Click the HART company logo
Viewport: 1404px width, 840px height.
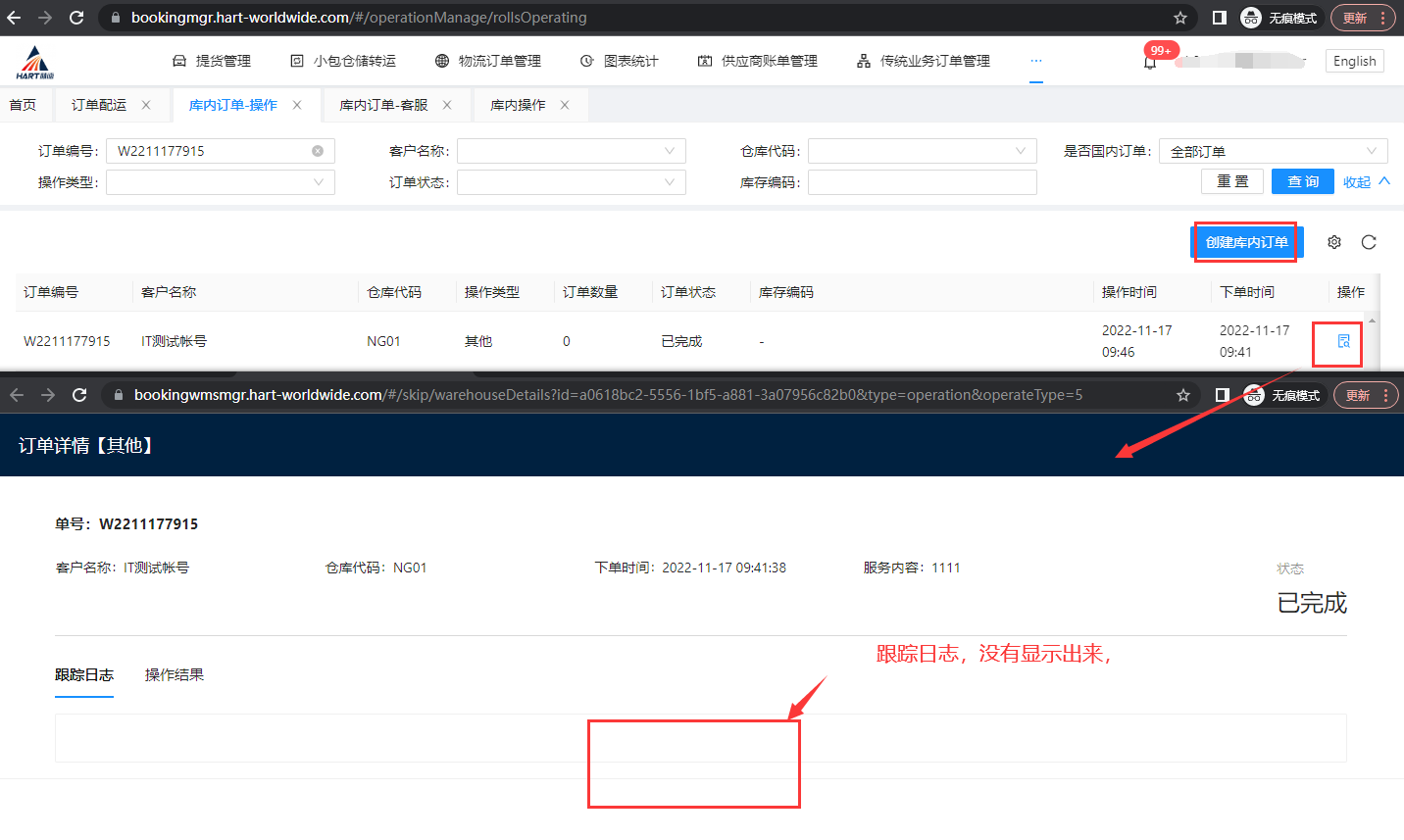[x=34, y=62]
